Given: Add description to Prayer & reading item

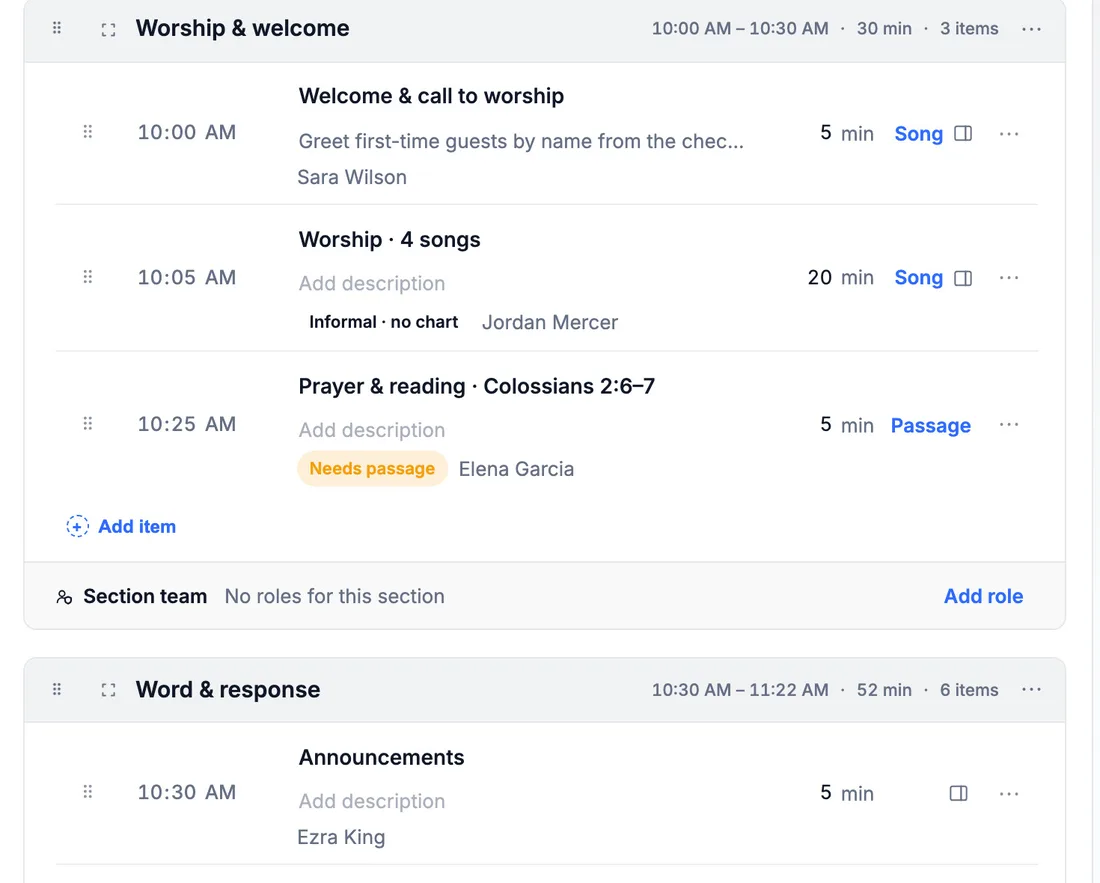Looking at the screenshot, I should point(372,430).
